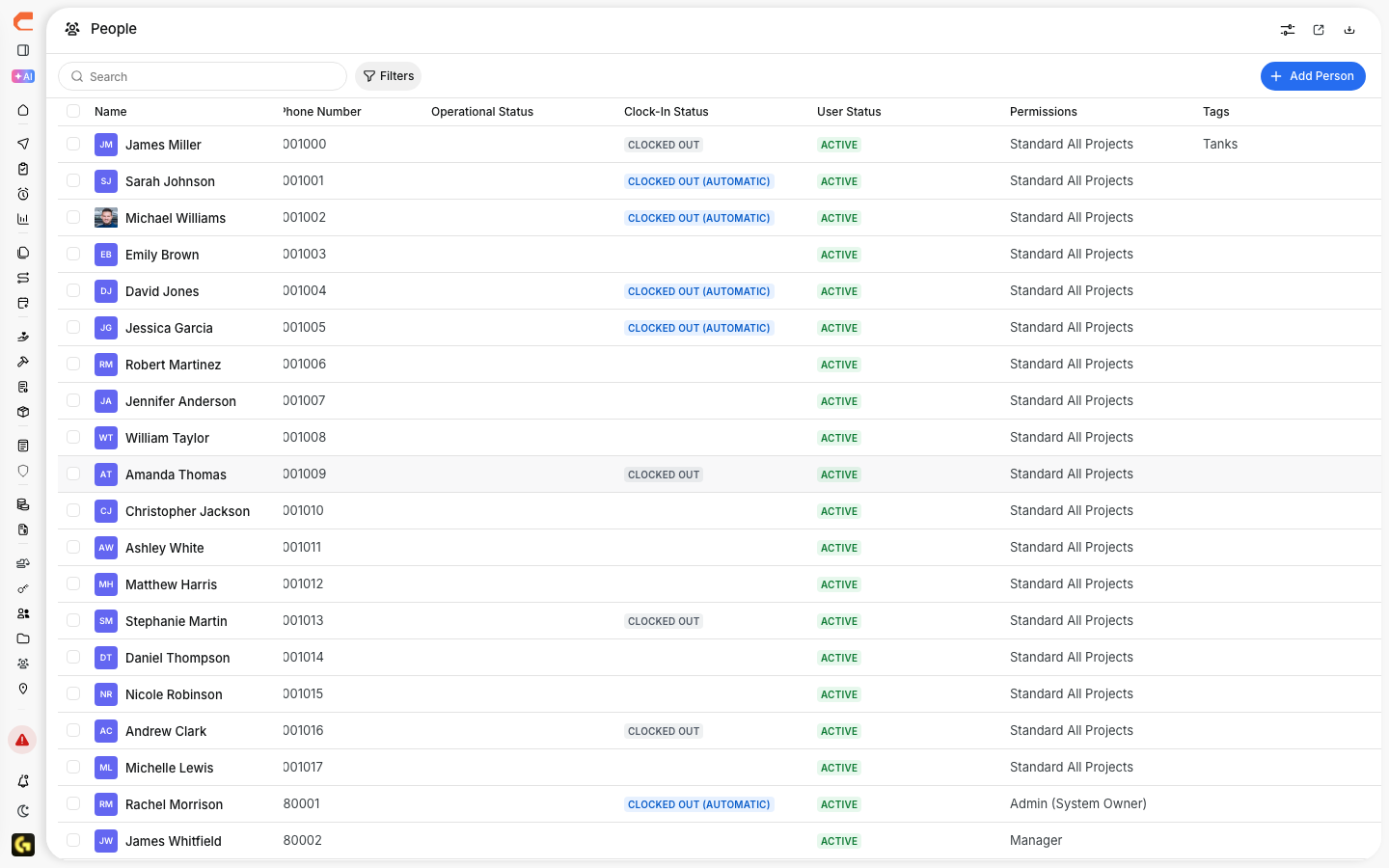Sort by the Name column header

click(x=111, y=112)
